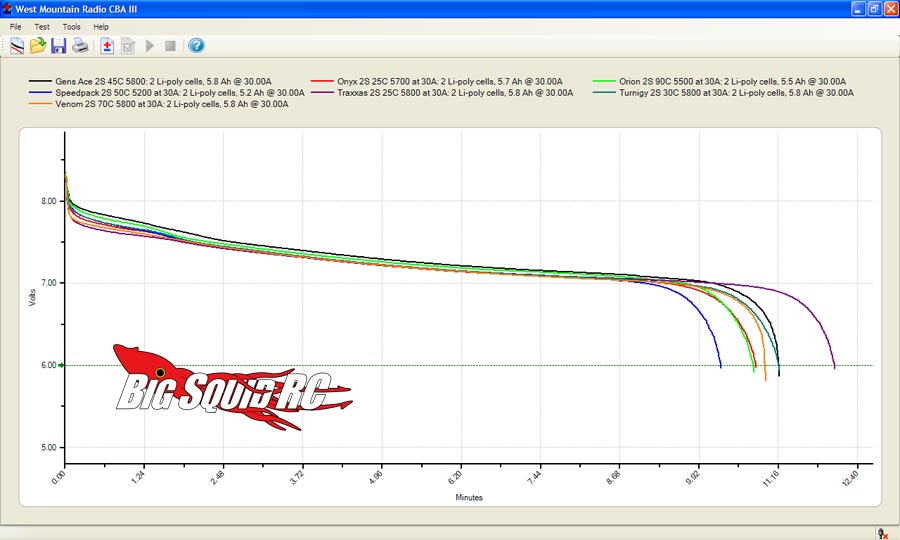Minimize the CBA III window

tap(858, 9)
